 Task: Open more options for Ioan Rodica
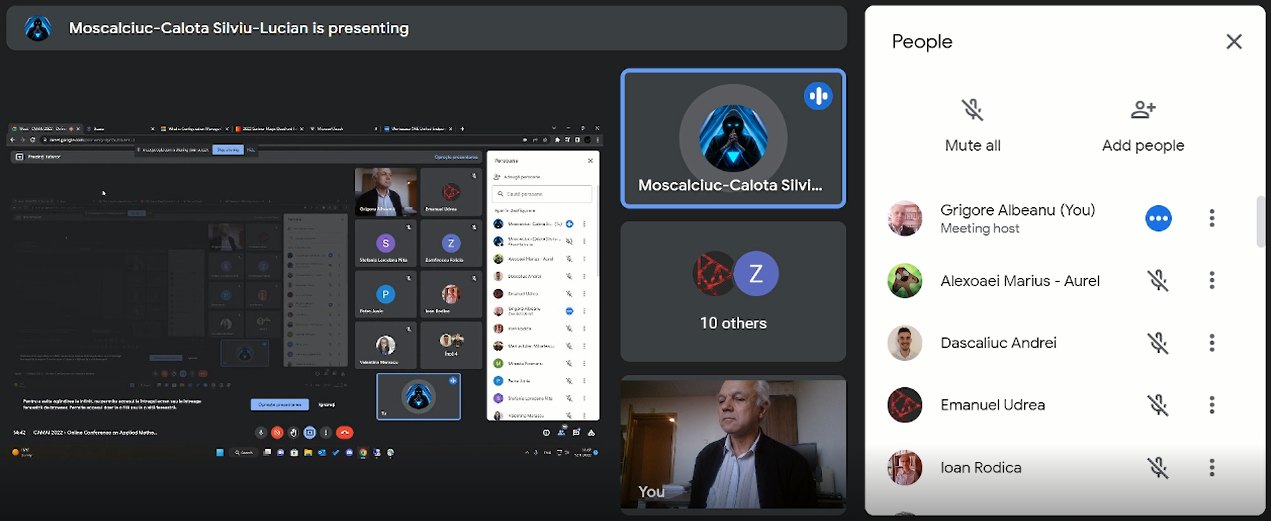click(x=1212, y=467)
